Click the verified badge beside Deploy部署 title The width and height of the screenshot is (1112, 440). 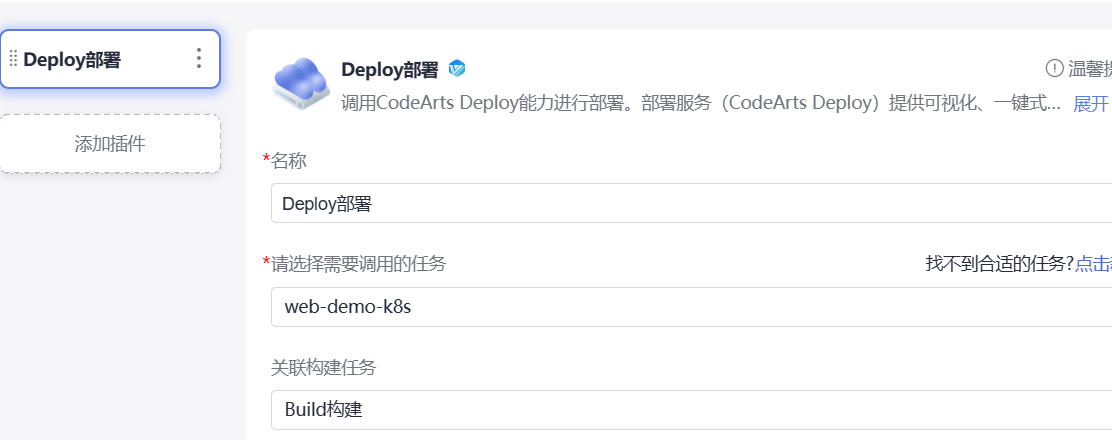coord(457,69)
